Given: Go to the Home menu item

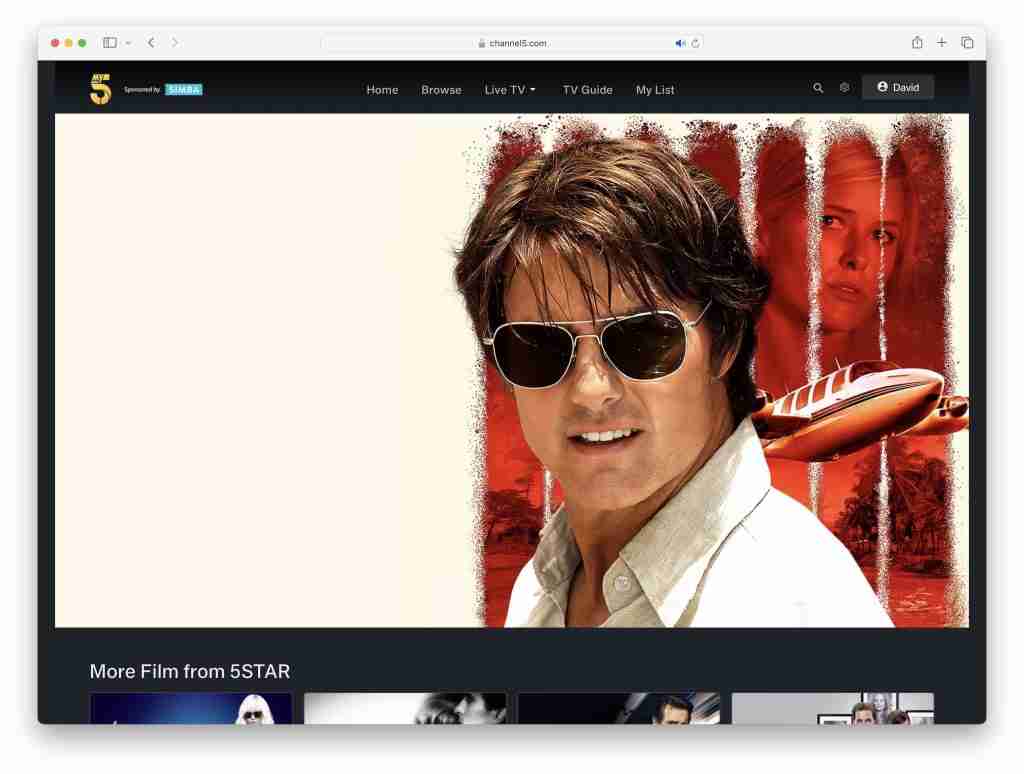Looking at the screenshot, I should tap(382, 90).
